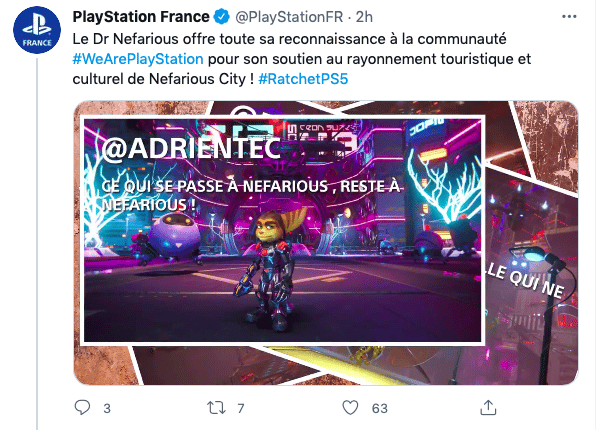The image size is (598, 430).
Task: Click the PlayStation France display name
Action: [x=141, y=17]
